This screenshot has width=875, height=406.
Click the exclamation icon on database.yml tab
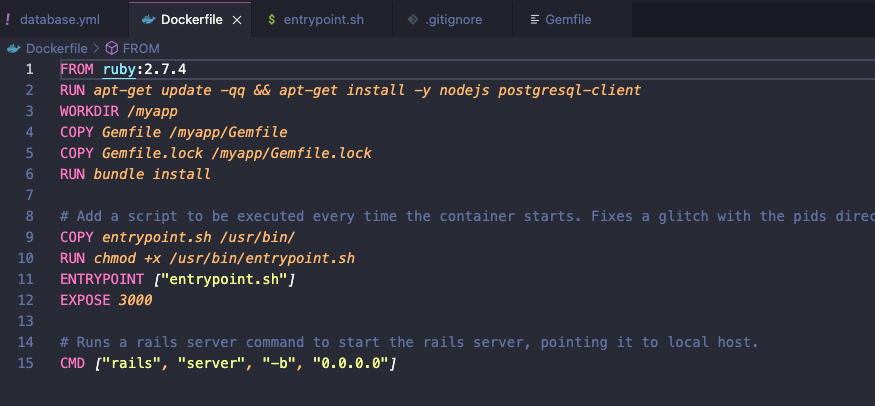click(x=7, y=20)
